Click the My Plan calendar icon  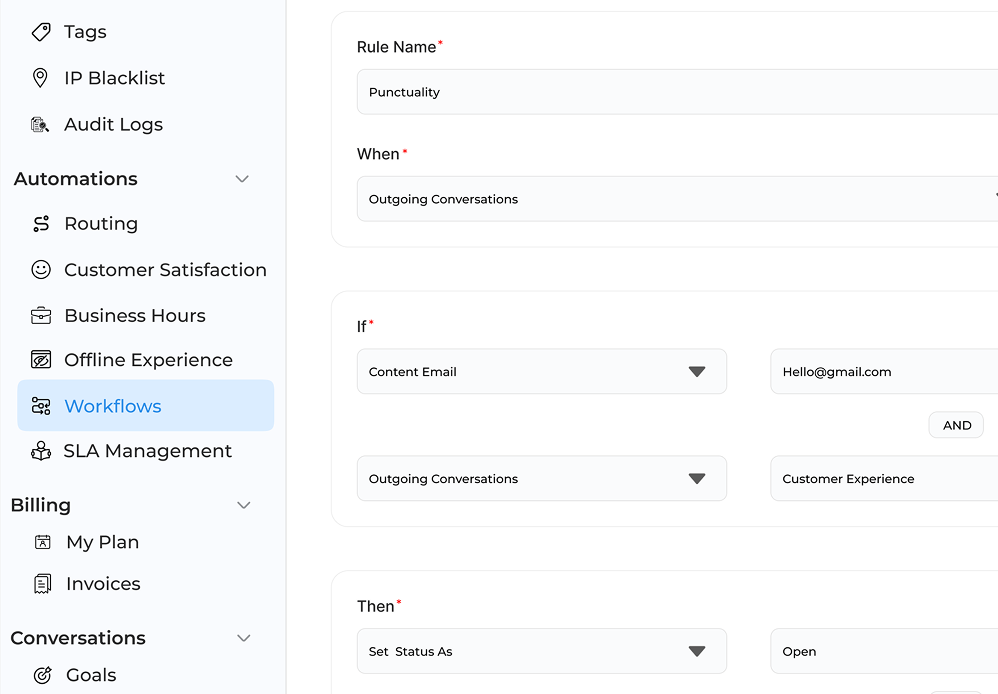43,542
